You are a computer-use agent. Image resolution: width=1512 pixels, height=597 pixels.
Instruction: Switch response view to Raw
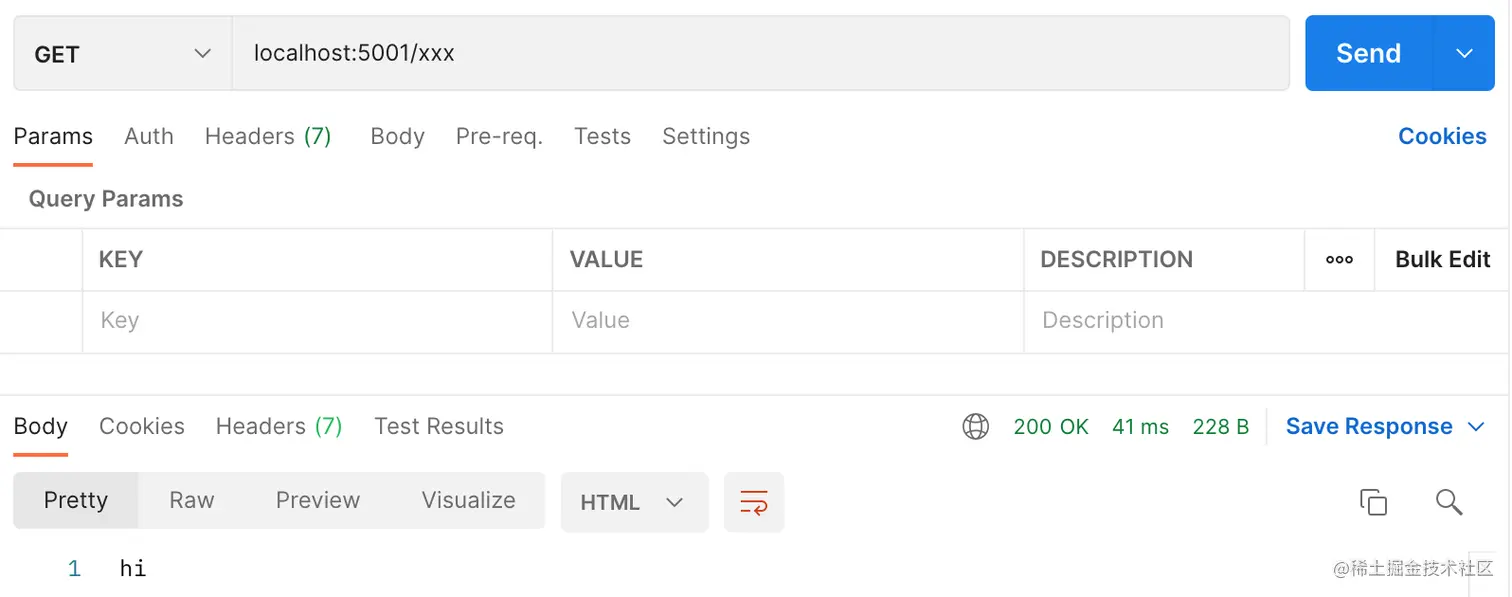pyautogui.click(x=191, y=501)
